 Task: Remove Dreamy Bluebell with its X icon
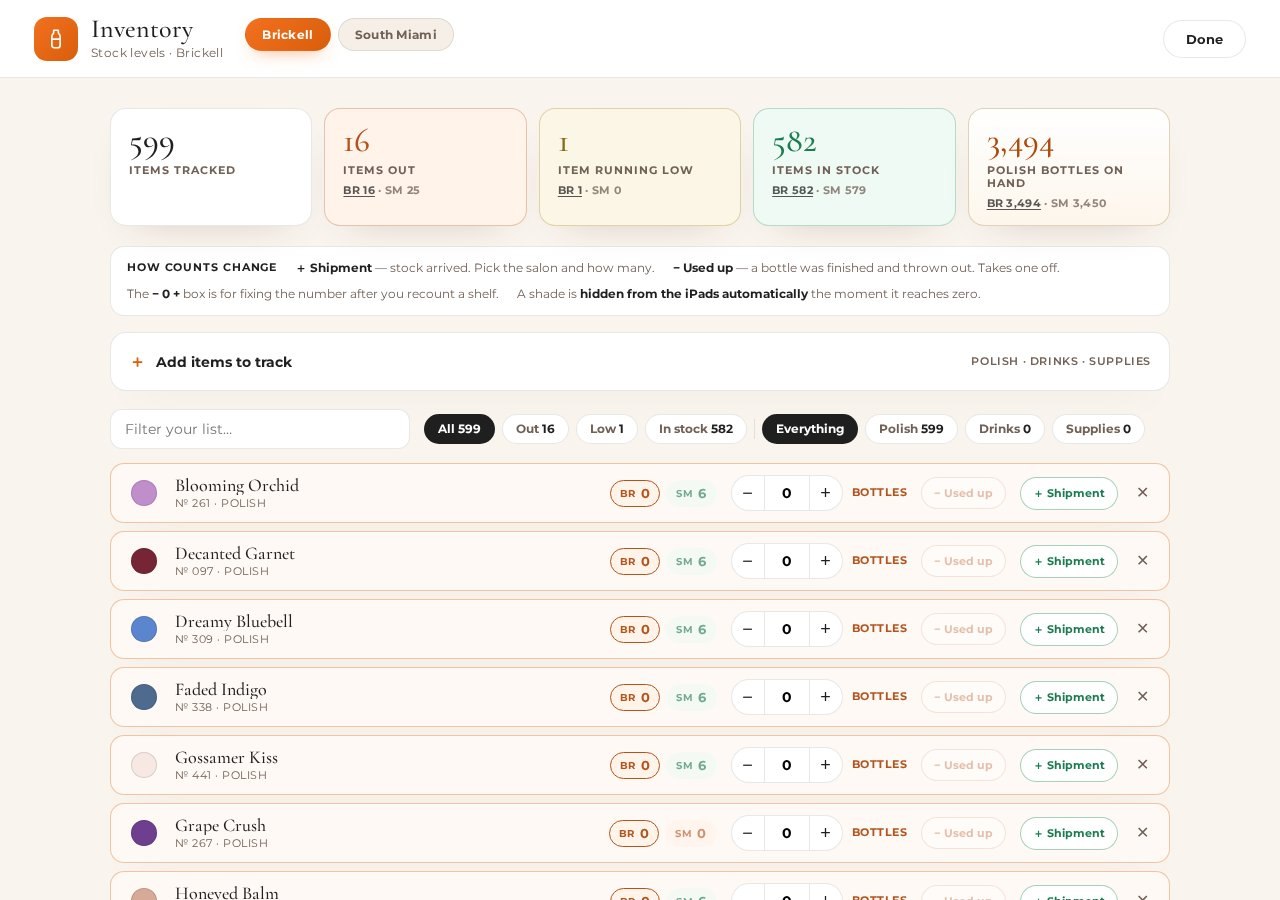[1142, 629]
